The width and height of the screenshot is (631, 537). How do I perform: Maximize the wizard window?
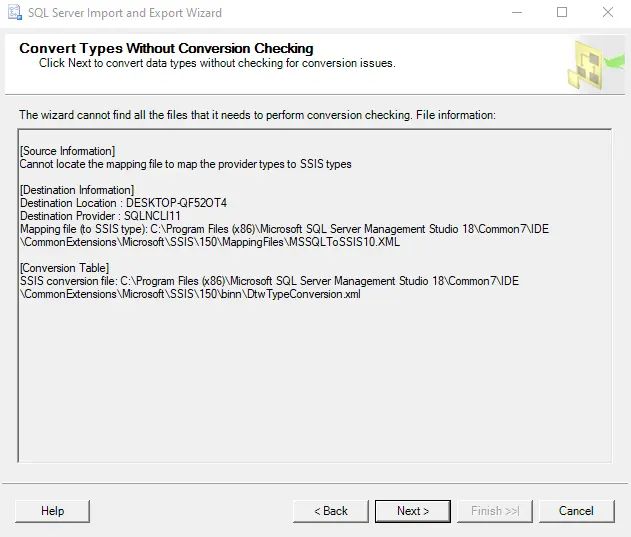562,12
